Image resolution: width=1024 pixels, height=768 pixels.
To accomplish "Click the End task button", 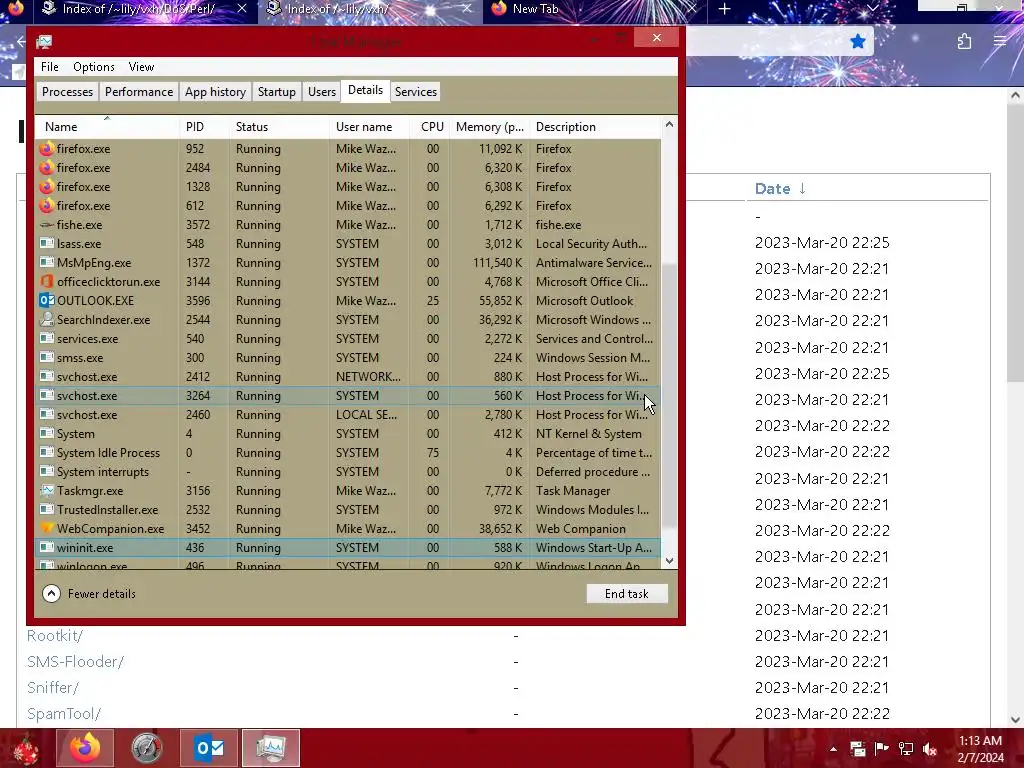I will click(627, 594).
